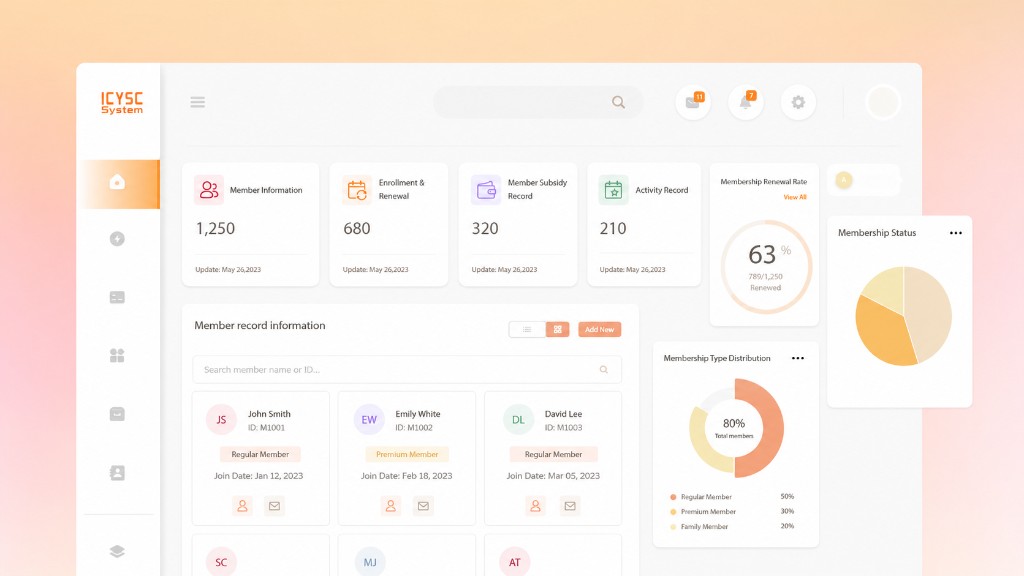The height and width of the screenshot is (576, 1024).
Task: Select the Home sidebar icon
Action: click(118, 182)
